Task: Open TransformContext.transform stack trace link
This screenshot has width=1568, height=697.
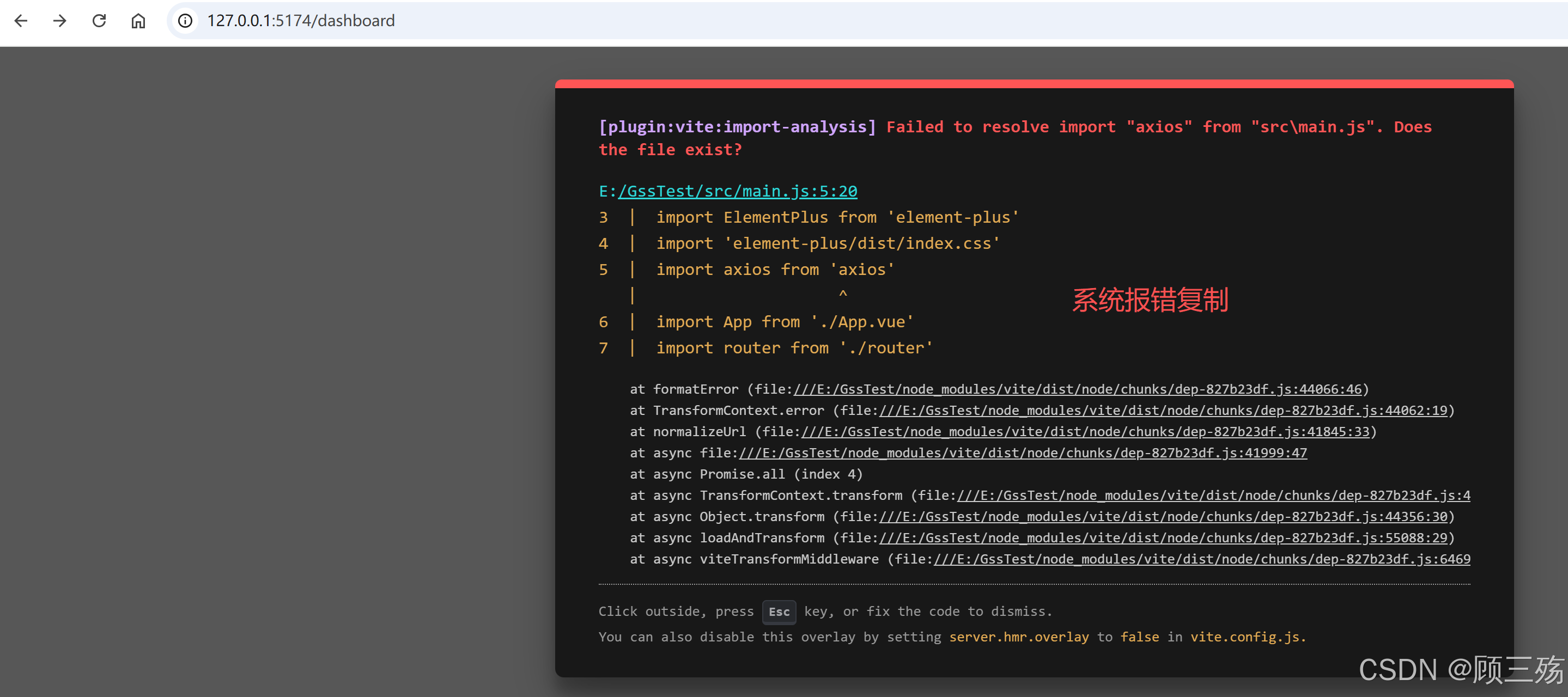Action: coord(1213,496)
